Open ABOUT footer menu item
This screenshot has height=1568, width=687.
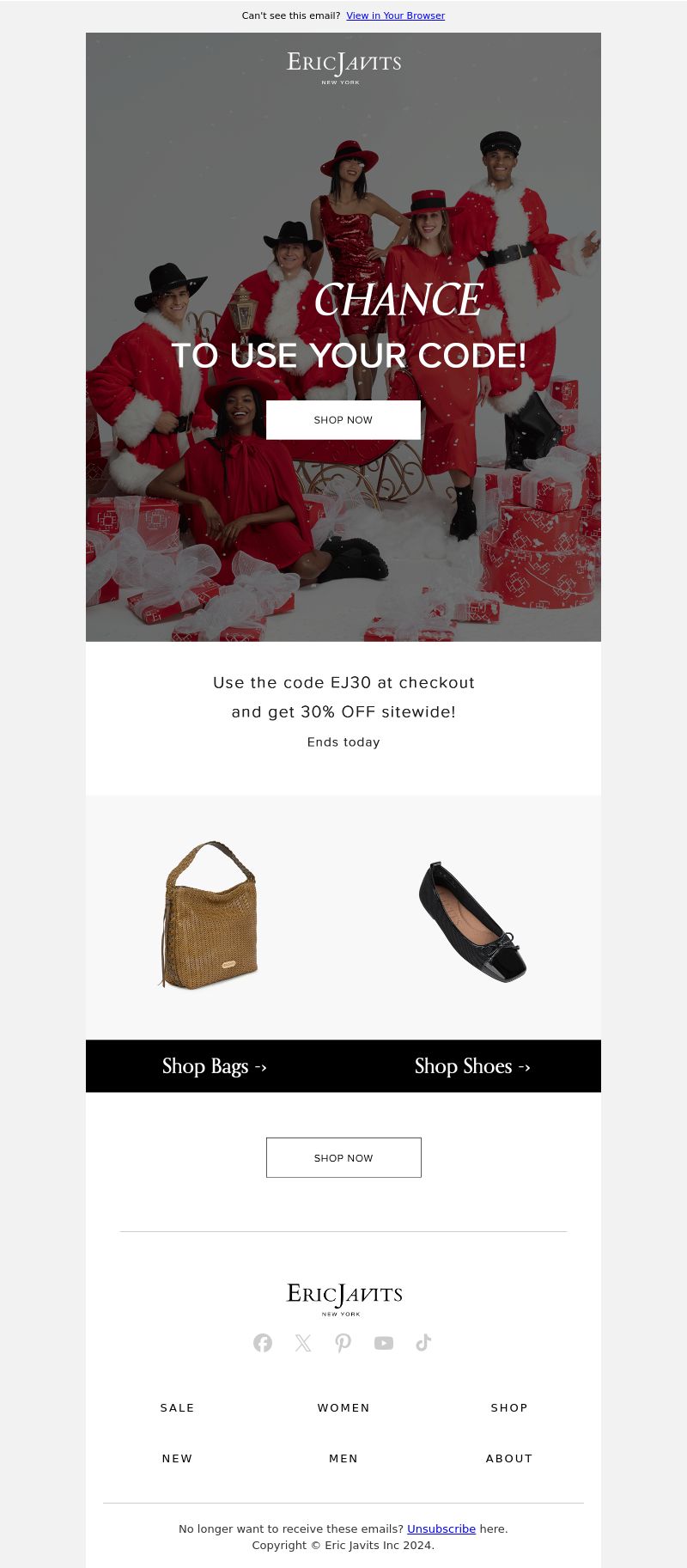point(509,1458)
